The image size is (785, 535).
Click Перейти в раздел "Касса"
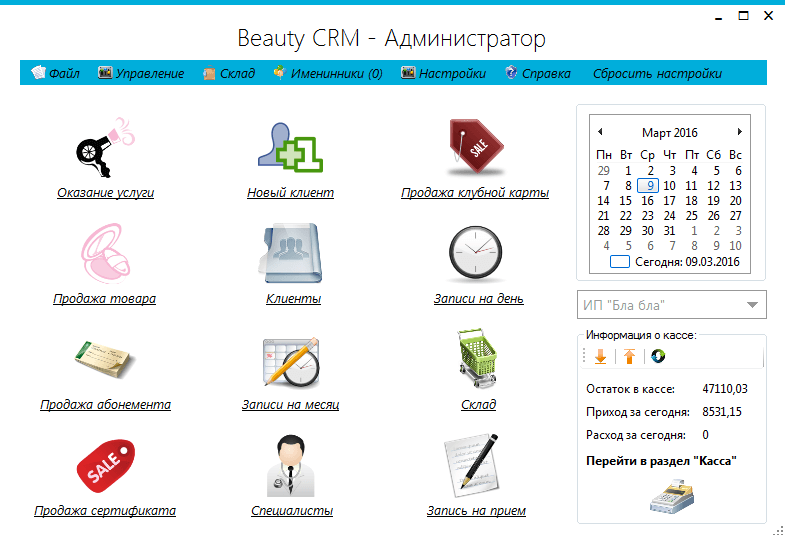click(x=661, y=461)
